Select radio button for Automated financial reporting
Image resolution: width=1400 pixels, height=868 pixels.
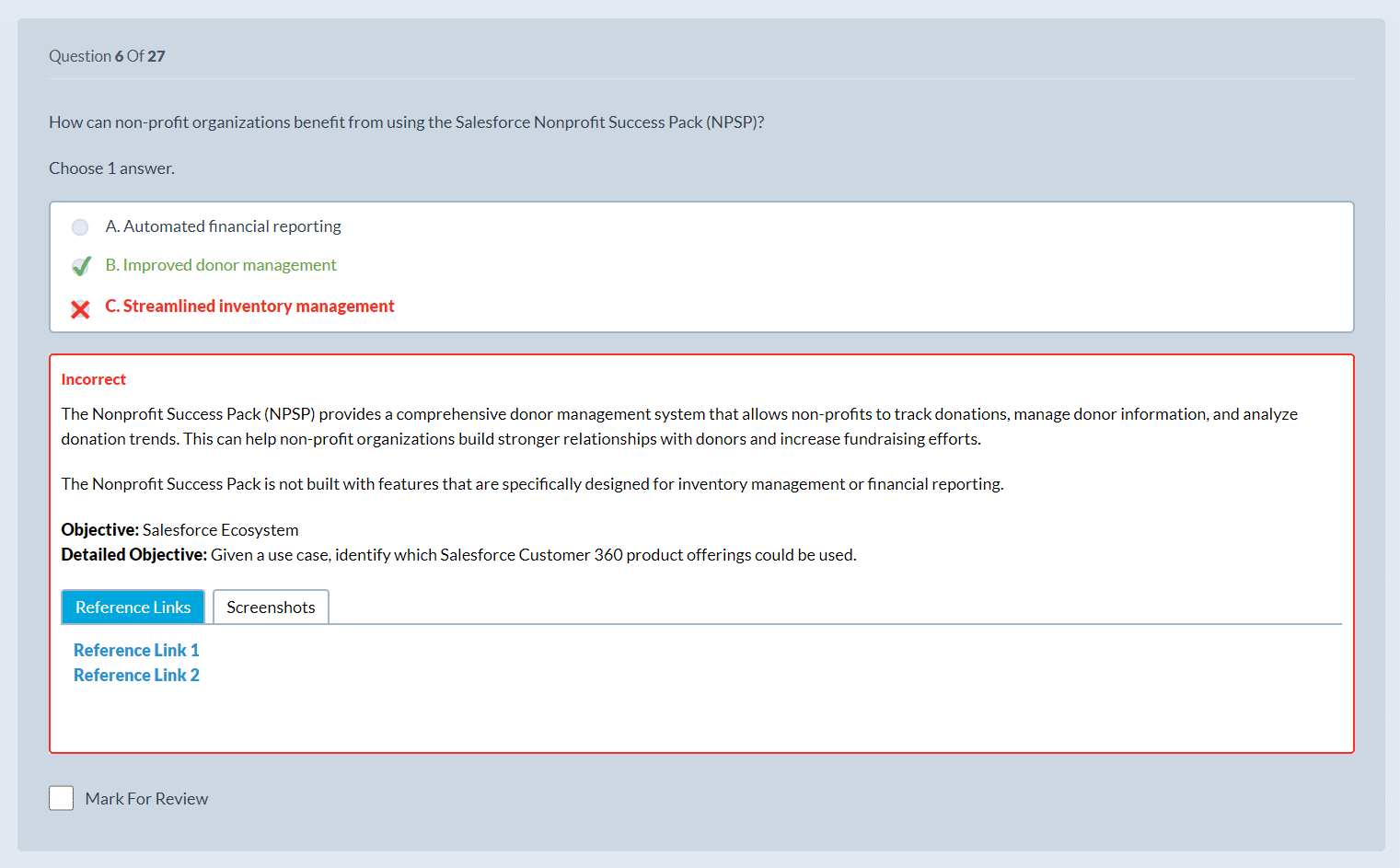(x=80, y=227)
